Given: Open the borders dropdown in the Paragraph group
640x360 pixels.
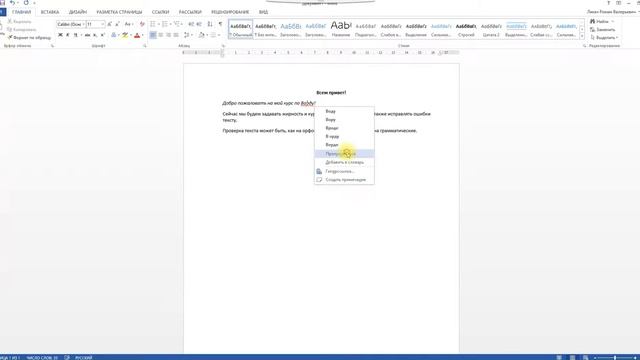Looking at the screenshot, I should pyautogui.click(x=219, y=36).
